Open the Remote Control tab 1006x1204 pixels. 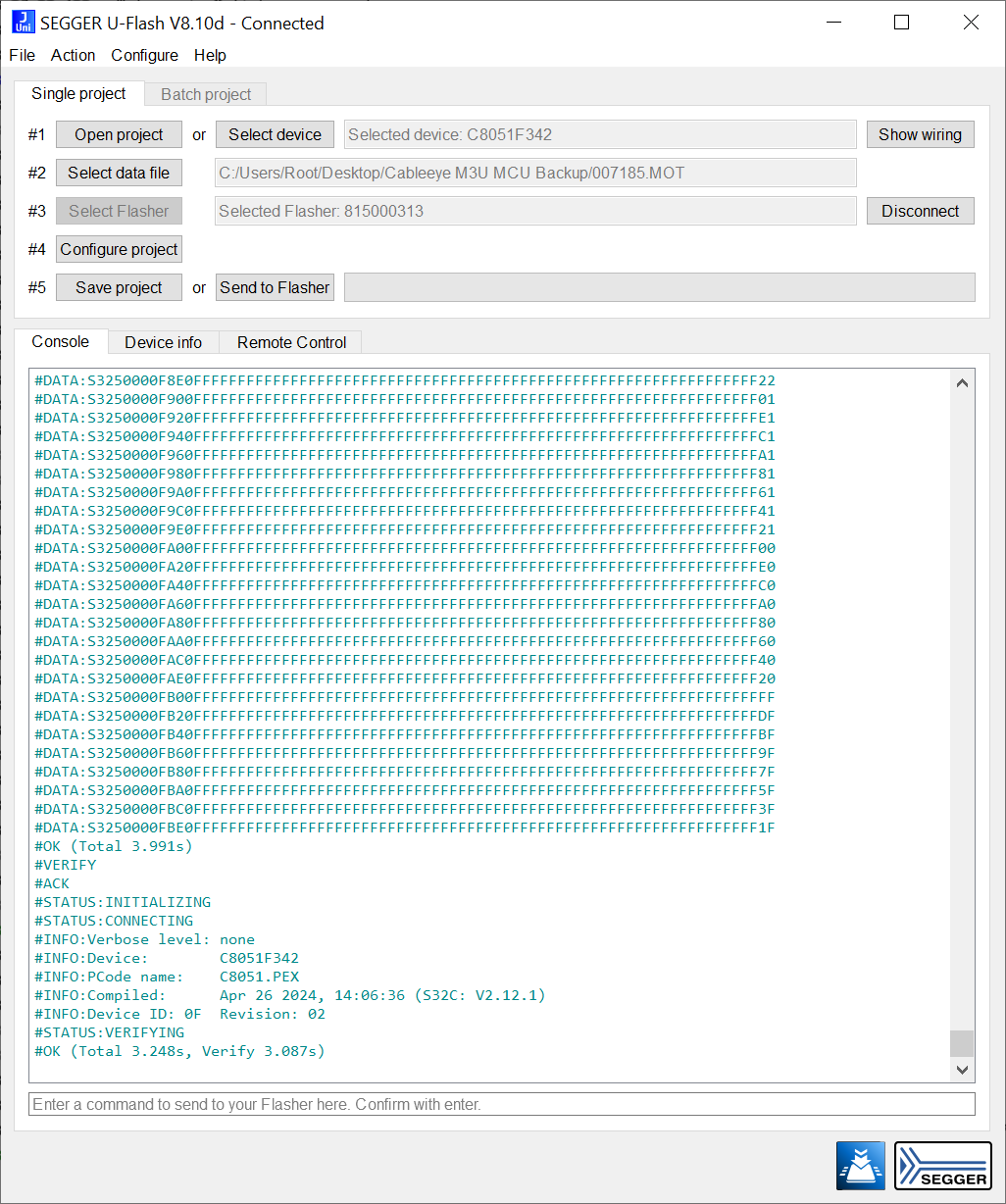tap(291, 342)
